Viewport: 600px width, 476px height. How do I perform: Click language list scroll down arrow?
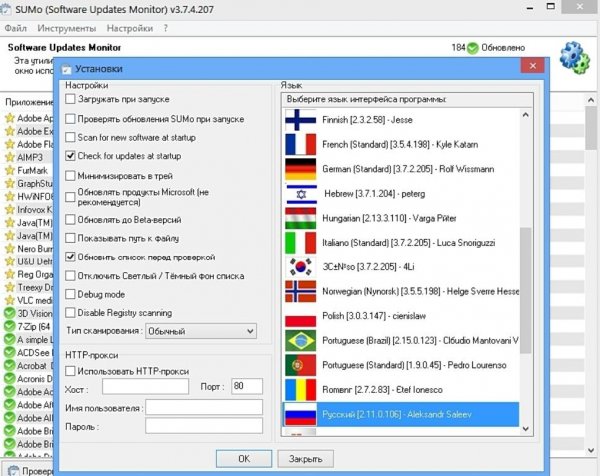point(526,429)
